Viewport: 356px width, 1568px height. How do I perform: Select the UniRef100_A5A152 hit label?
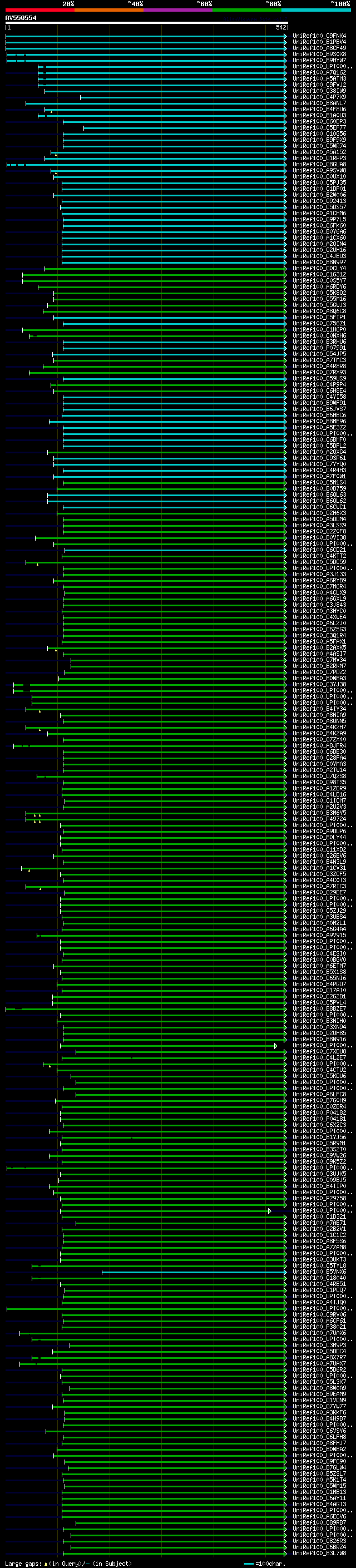[319, 152]
